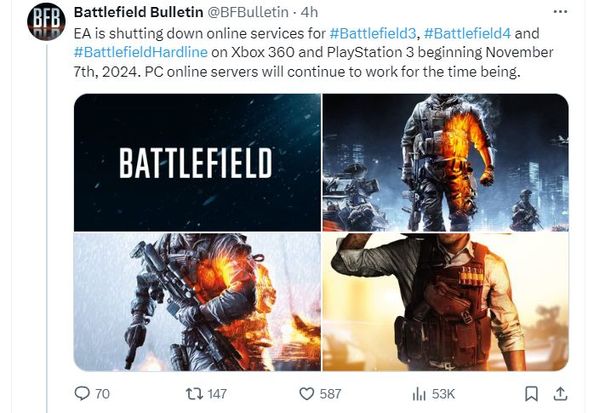Open the #Battlefield4 hashtag
This screenshot has width=600, height=413.
click(467, 33)
